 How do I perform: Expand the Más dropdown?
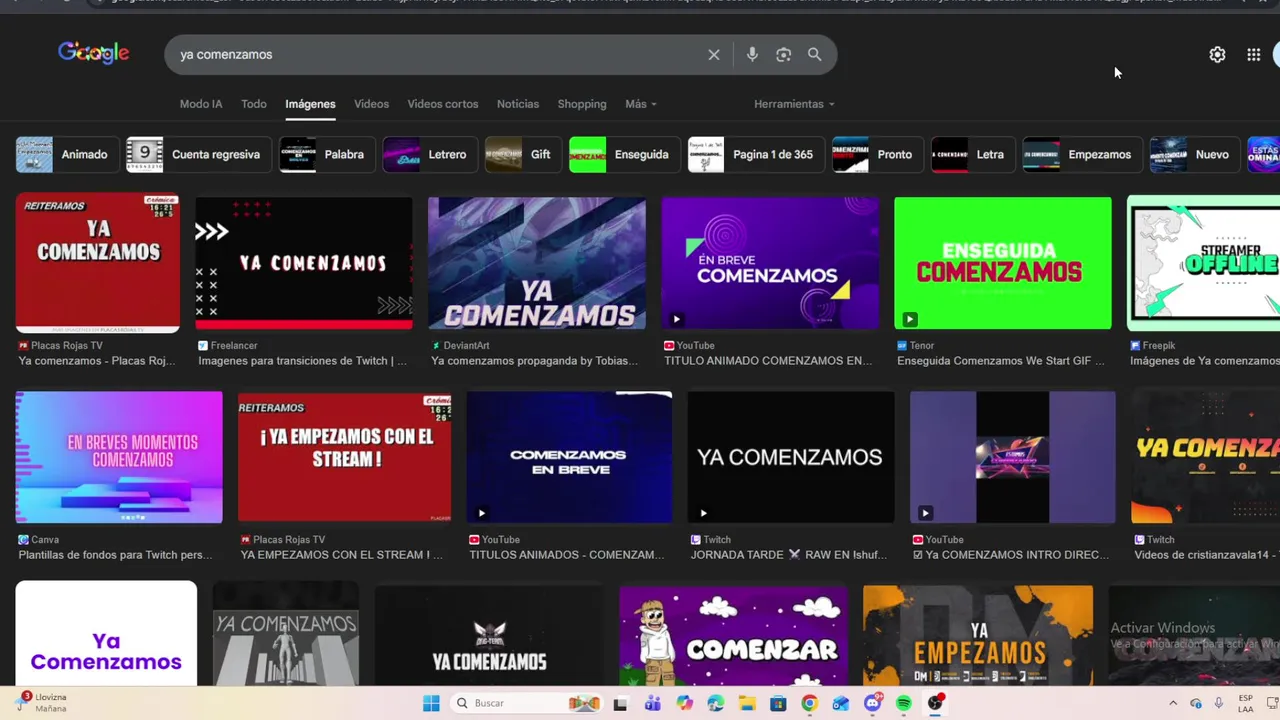(641, 104)
